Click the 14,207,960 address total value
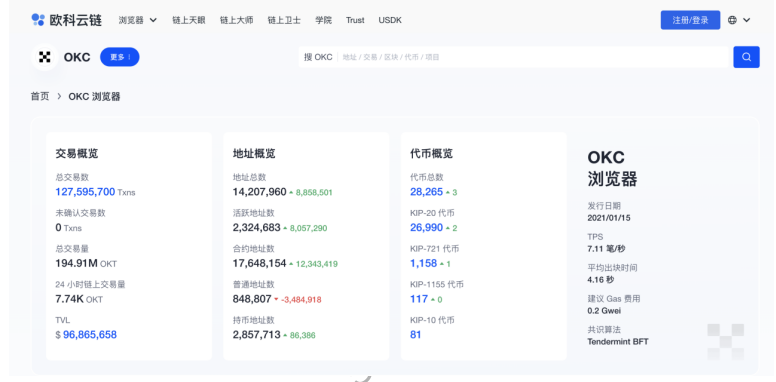Image resolution: width=776 pixels, height=382 pixels. click(259, 192)
